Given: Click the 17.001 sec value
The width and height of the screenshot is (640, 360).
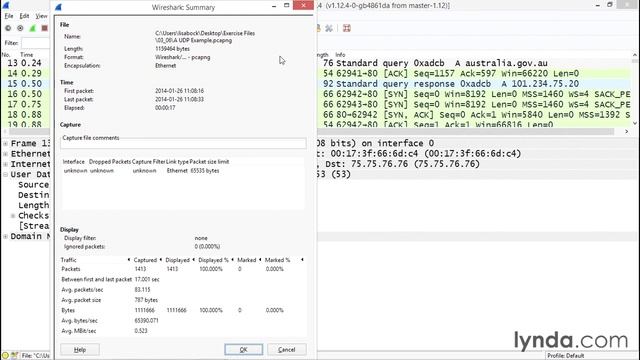Looking at the screenshot, I should click(x=147, y=280).
